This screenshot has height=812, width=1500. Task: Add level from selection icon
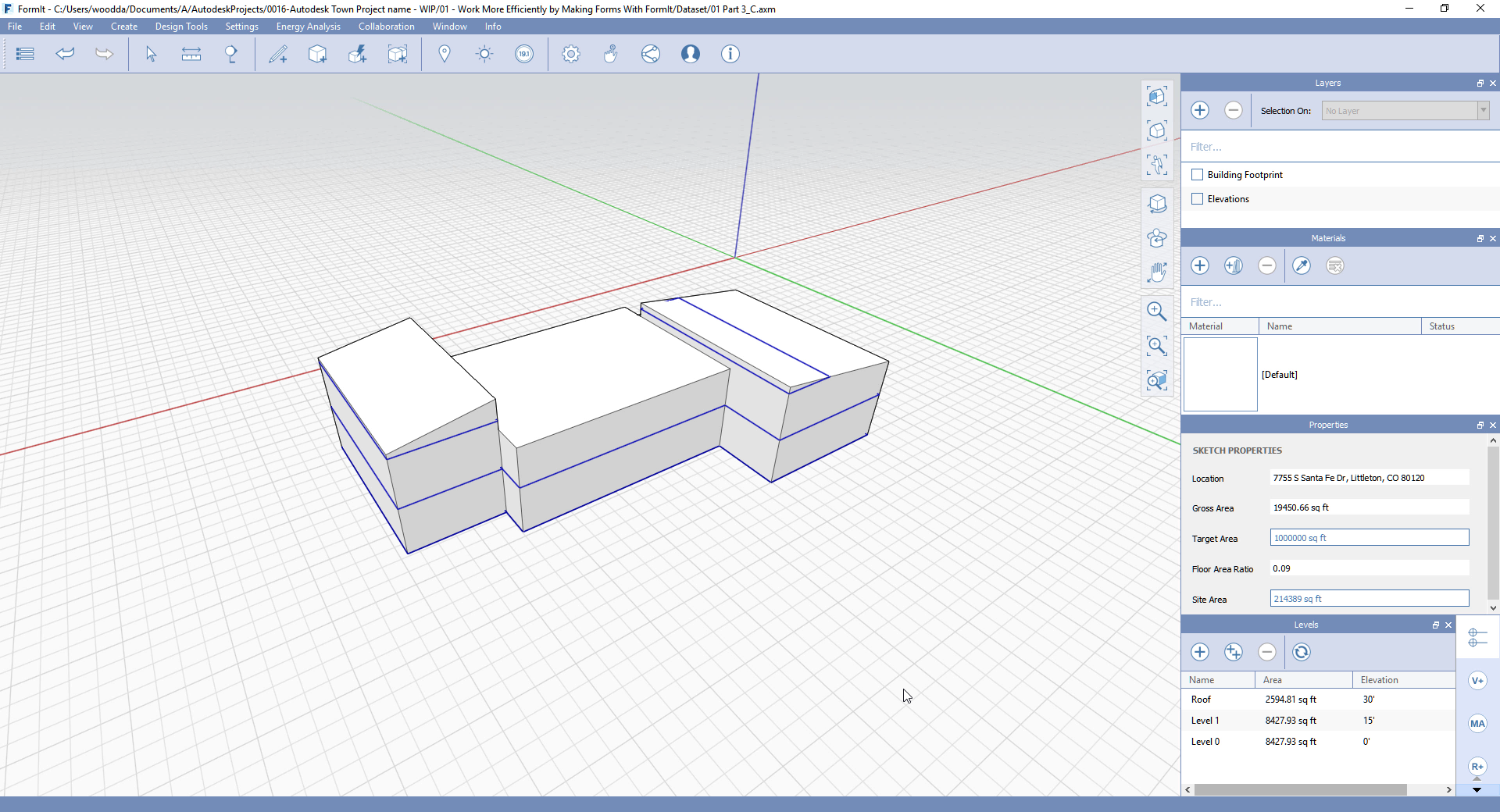point(1234,652)
